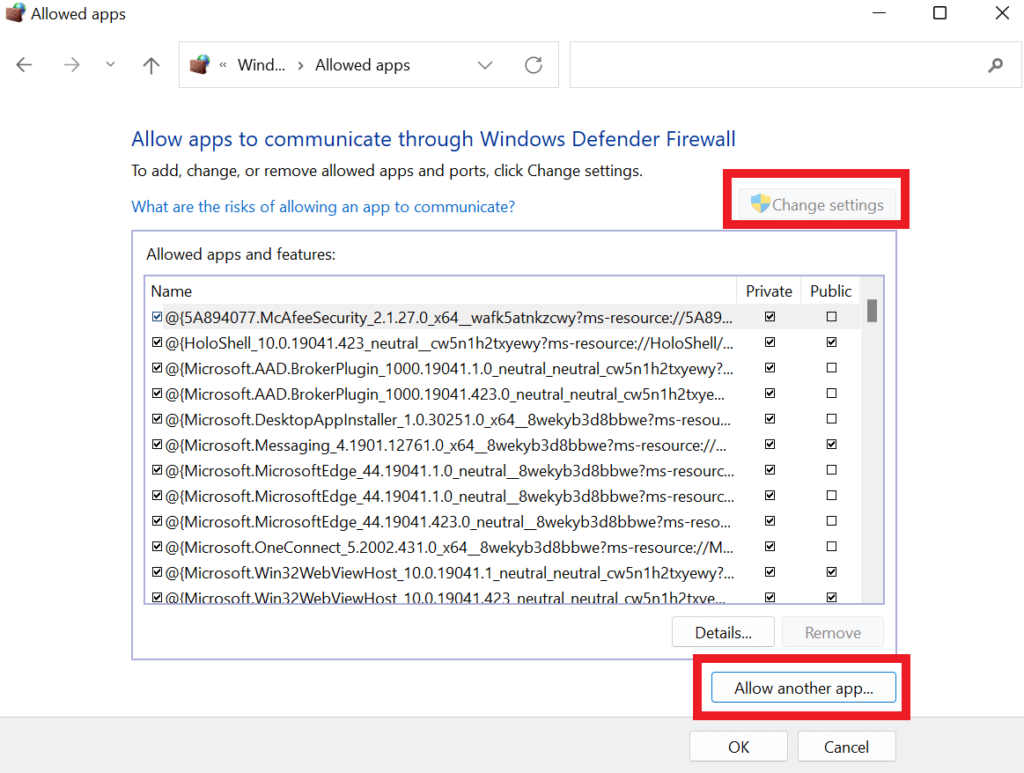Click the Details... button
The width and height of the screenshot is (1024, 773).
(723, 632)
